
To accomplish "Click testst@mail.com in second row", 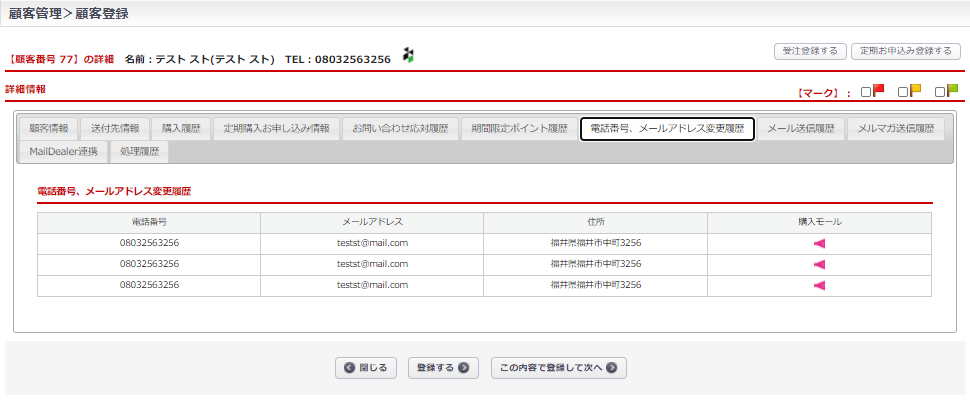I will tap(372, 264).
